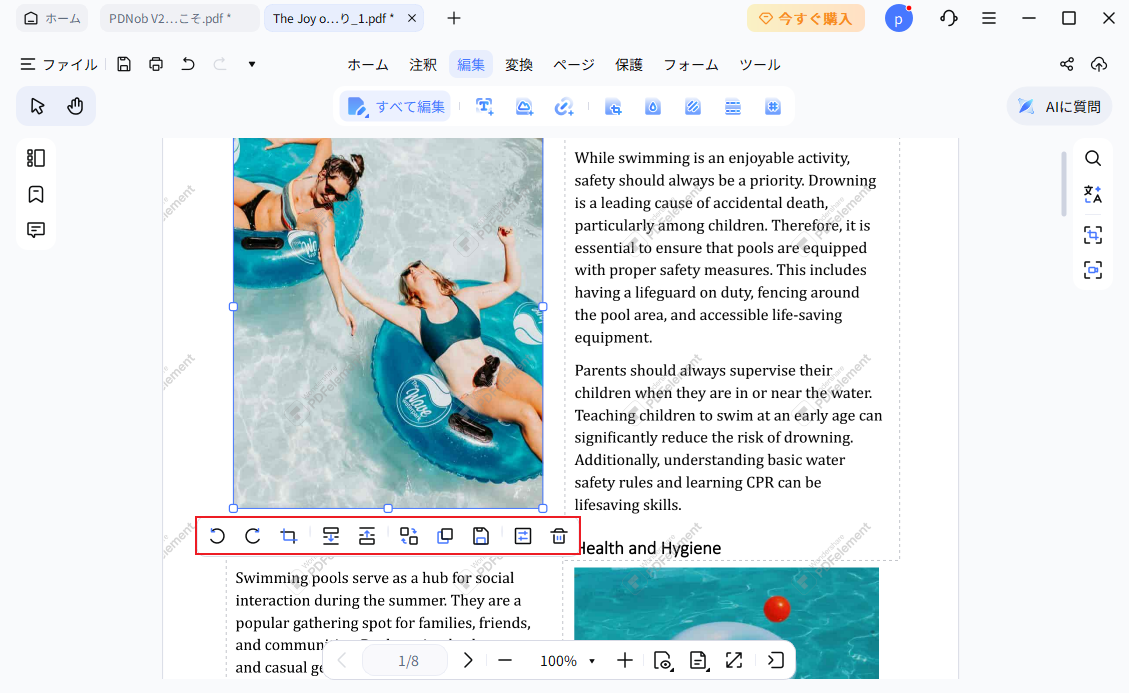Open the ファイル menu

pyautogui.click(x=58, y=63)
